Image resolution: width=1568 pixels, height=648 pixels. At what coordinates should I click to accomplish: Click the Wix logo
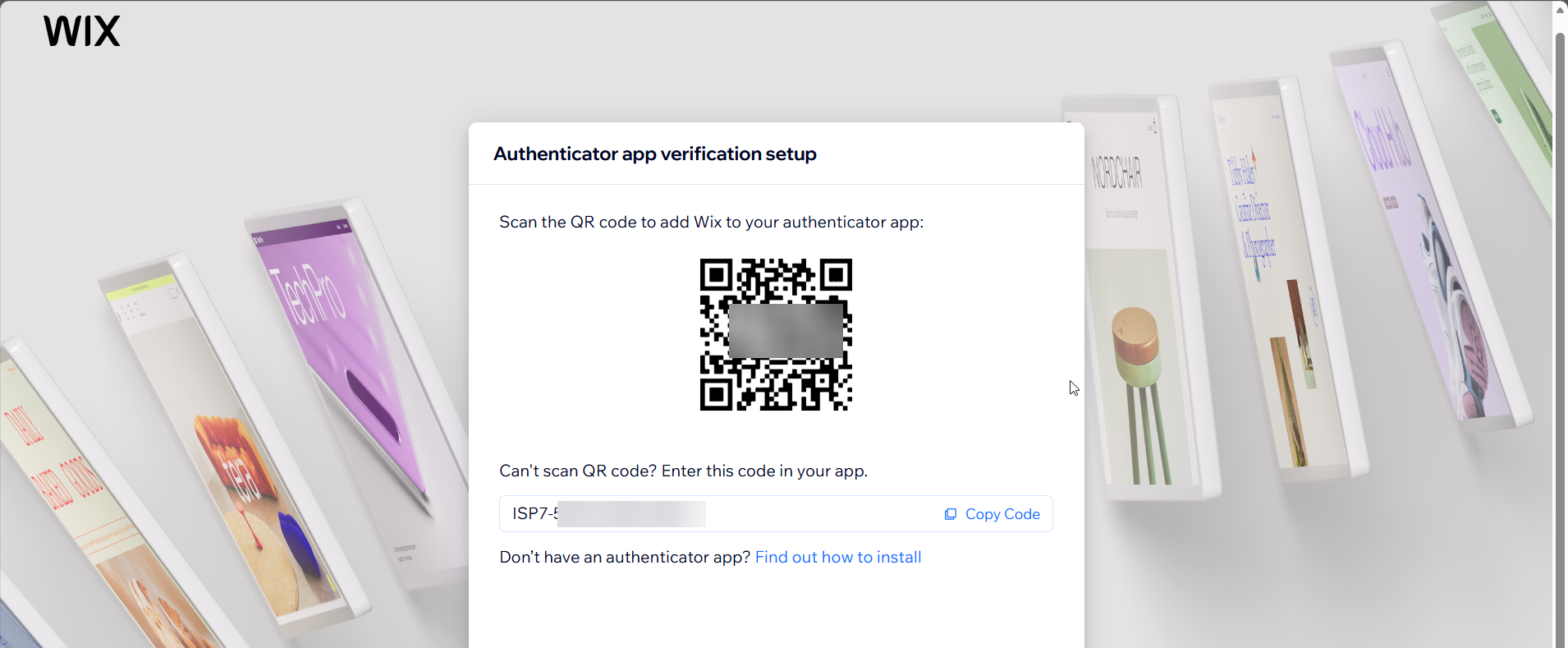[81, 31]
